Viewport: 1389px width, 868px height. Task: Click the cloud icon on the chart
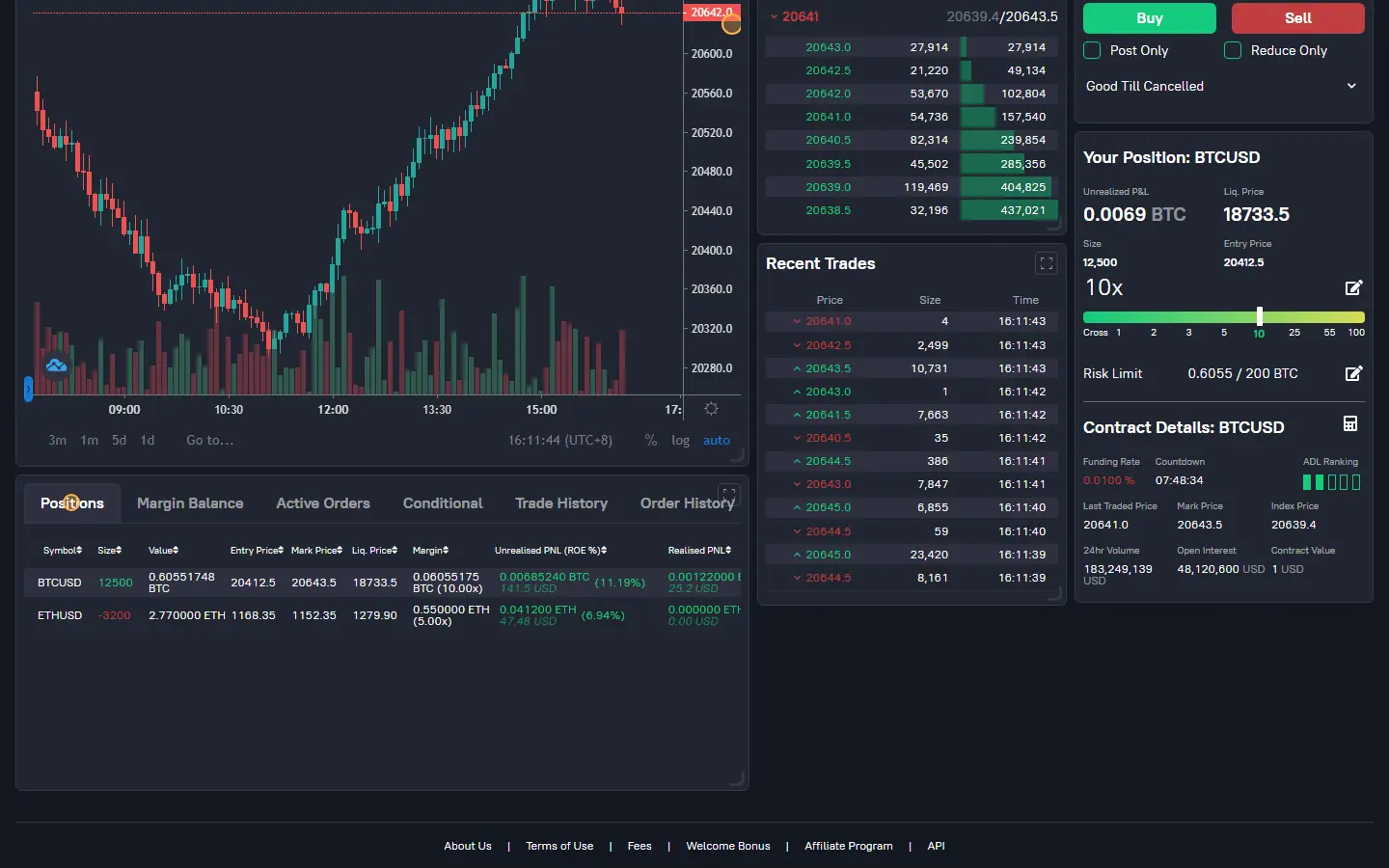pyautogui.click(x=56, y=366)
